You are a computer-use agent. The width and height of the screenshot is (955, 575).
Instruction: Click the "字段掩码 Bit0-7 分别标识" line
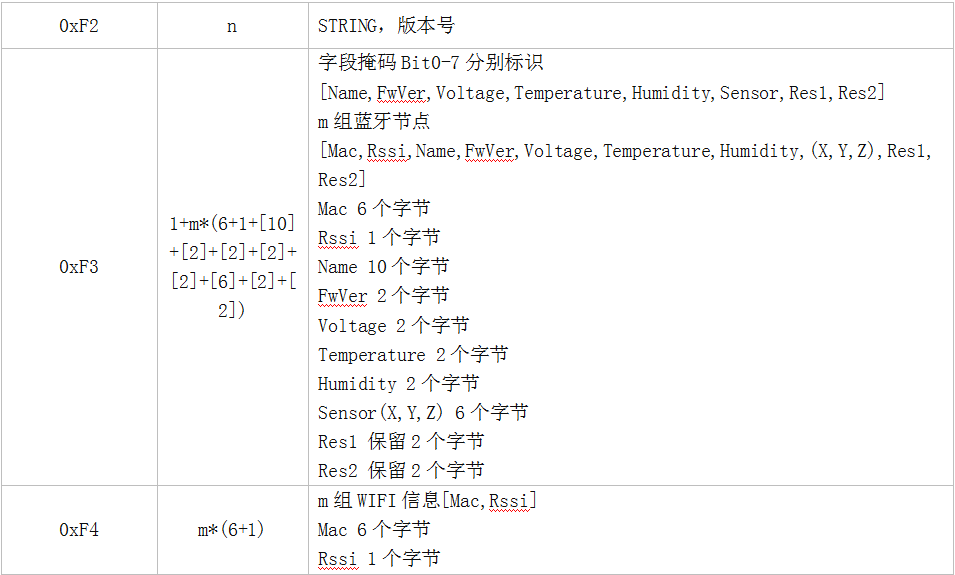(x=430, y=63)
